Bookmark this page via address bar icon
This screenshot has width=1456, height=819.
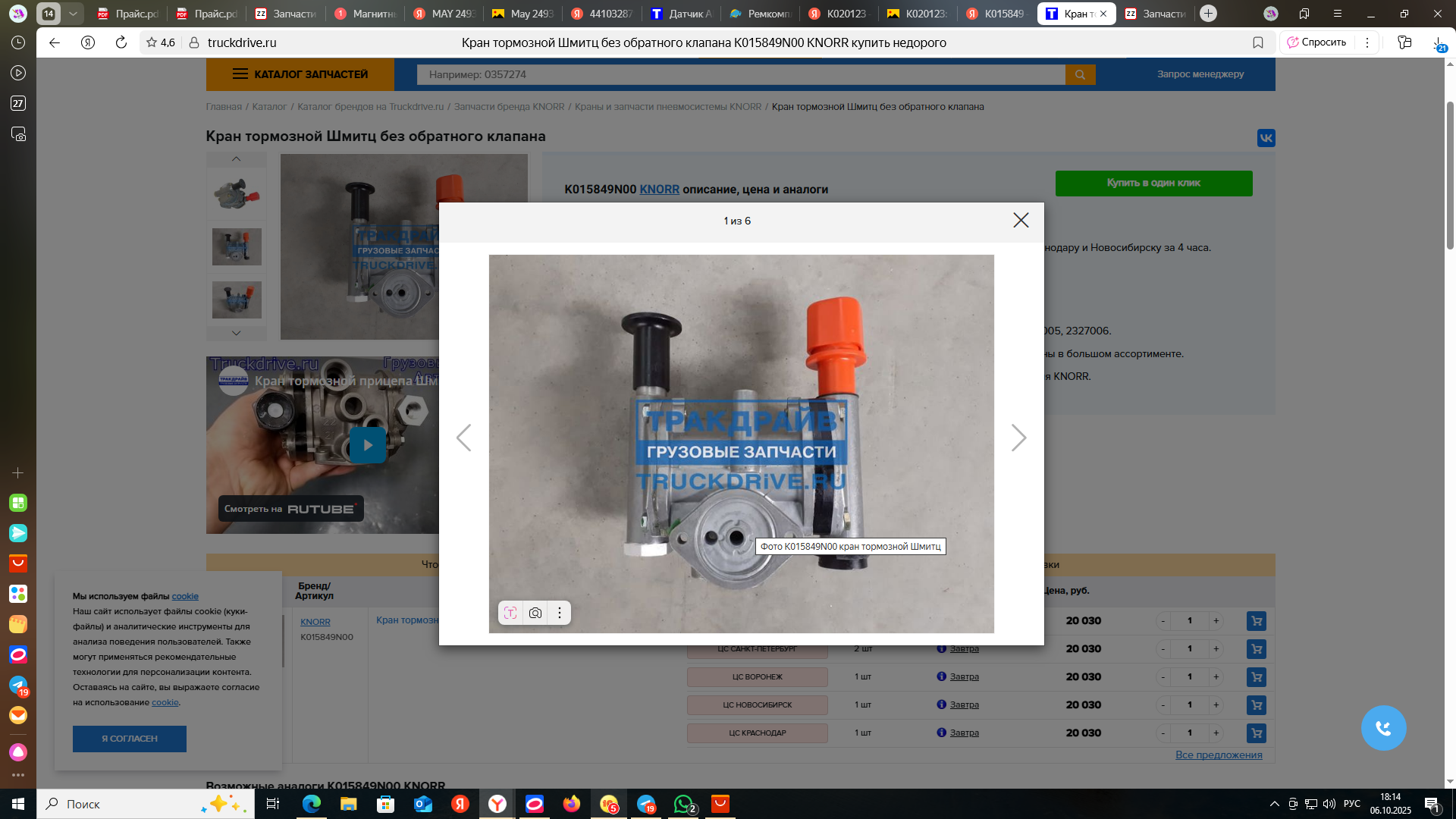pos(1258,42)
